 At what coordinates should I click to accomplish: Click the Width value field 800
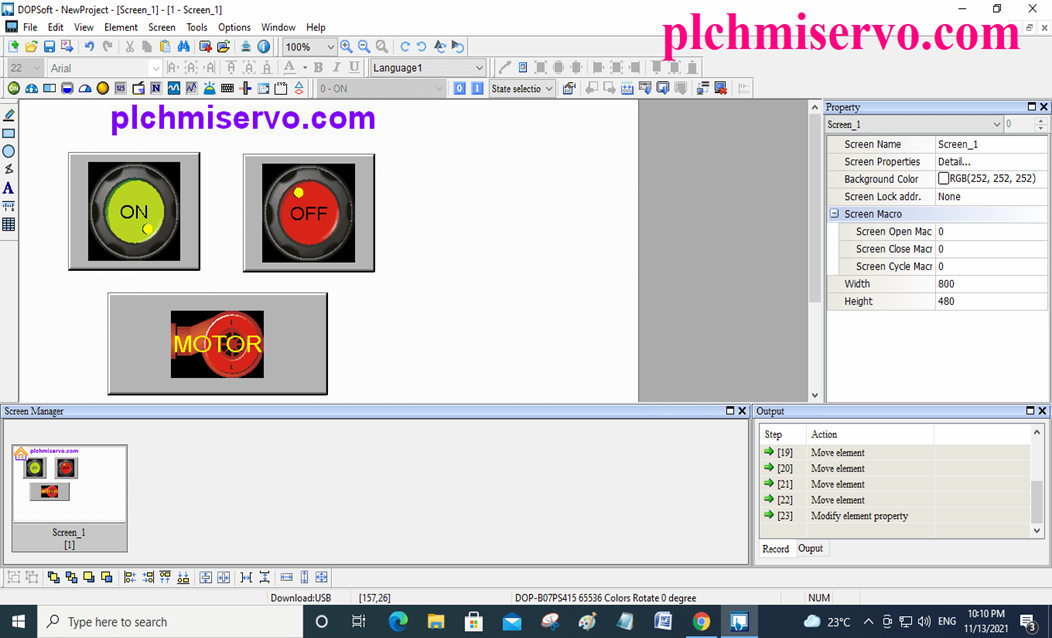pyautogui.click(x=991, y=284)
